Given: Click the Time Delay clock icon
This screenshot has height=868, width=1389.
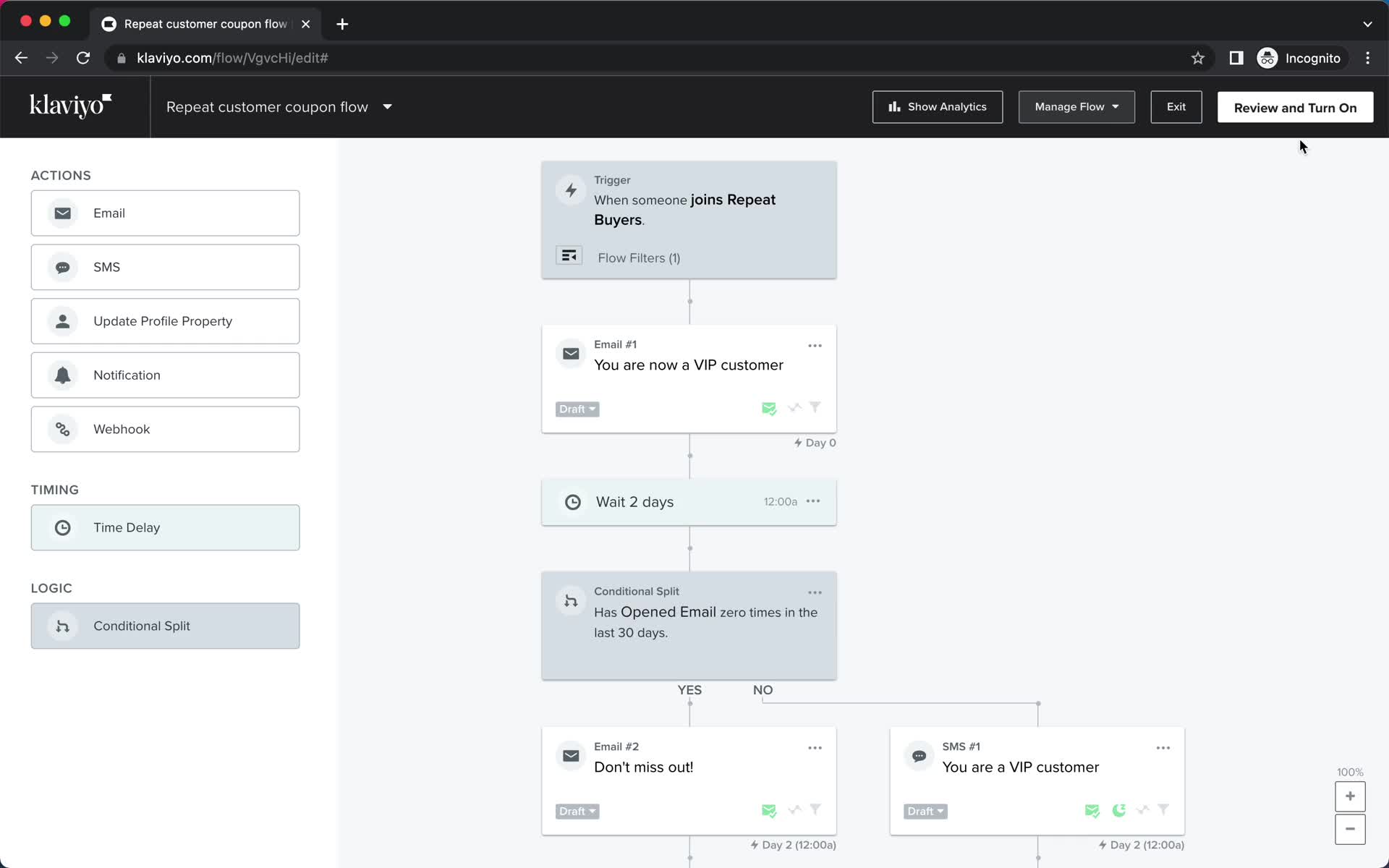Looking at the screenshot, I should coord(63,528).
